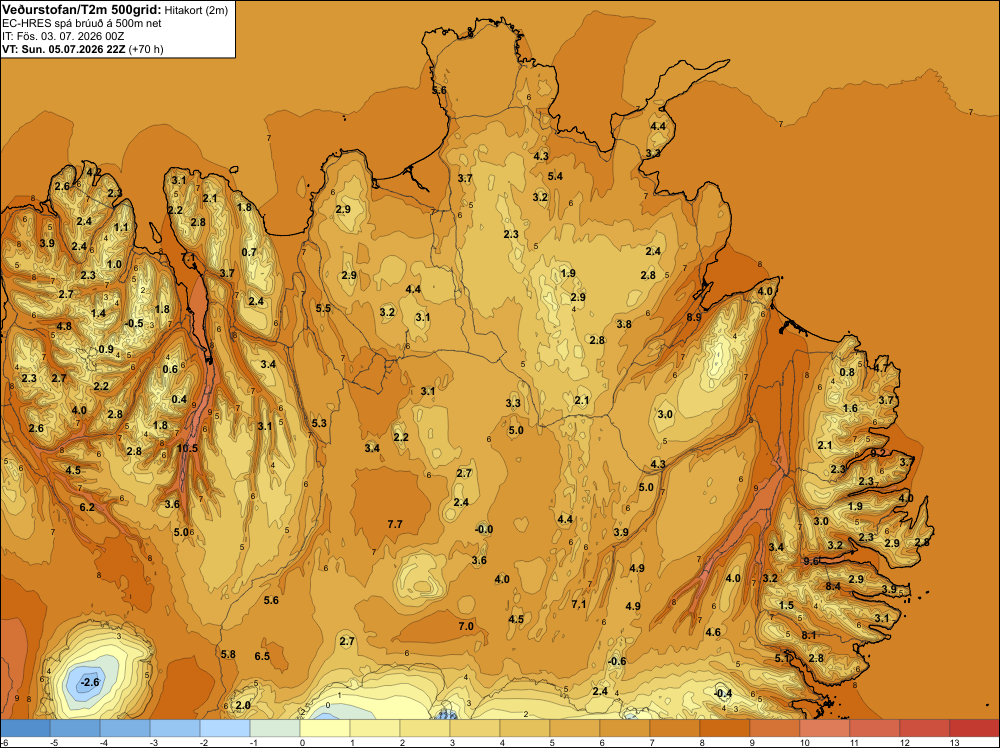Click the 4.7 temperature value

click(x=881, y=368)
